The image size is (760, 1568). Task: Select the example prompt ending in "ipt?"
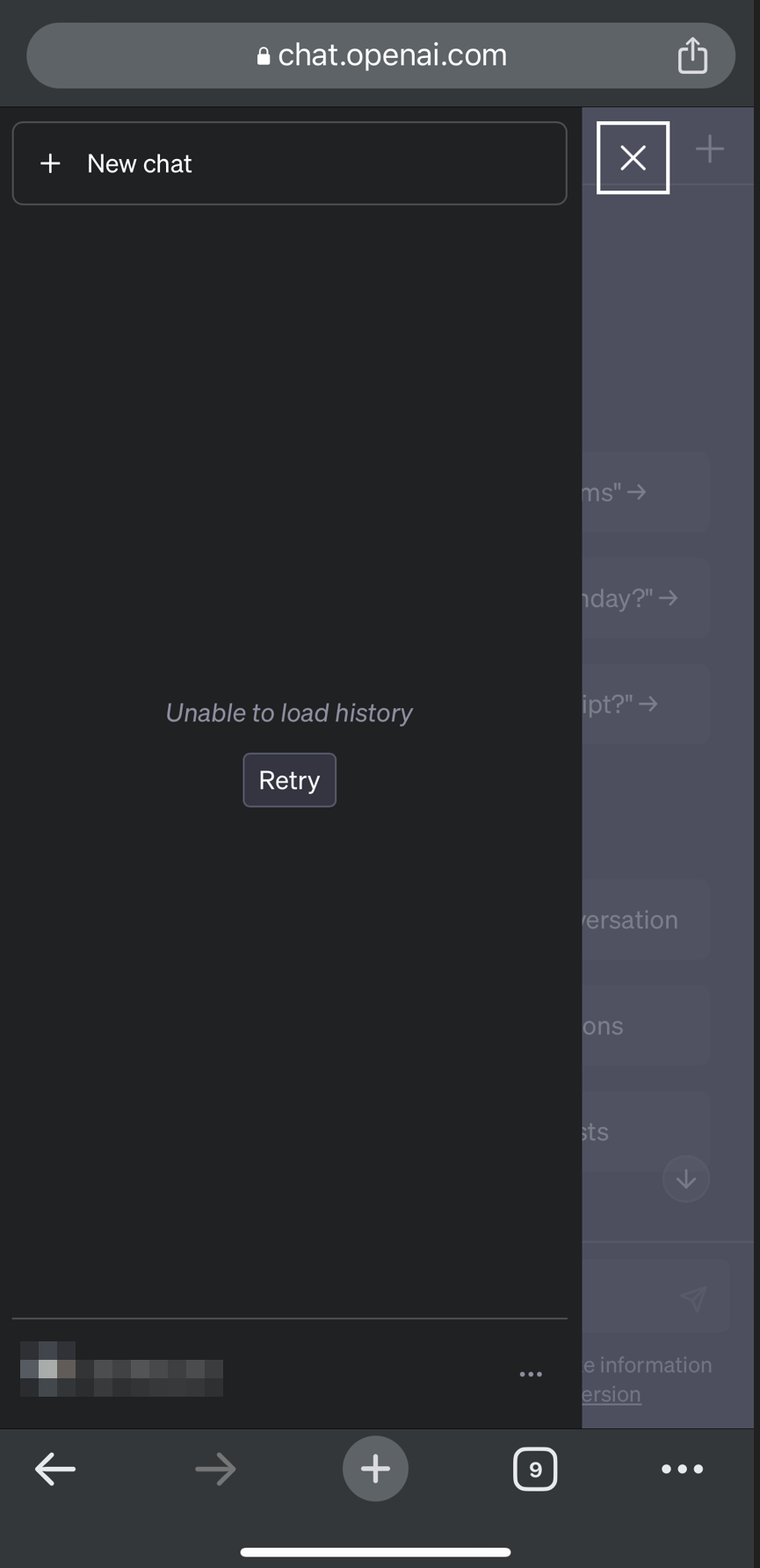click(x=646, y=704)
